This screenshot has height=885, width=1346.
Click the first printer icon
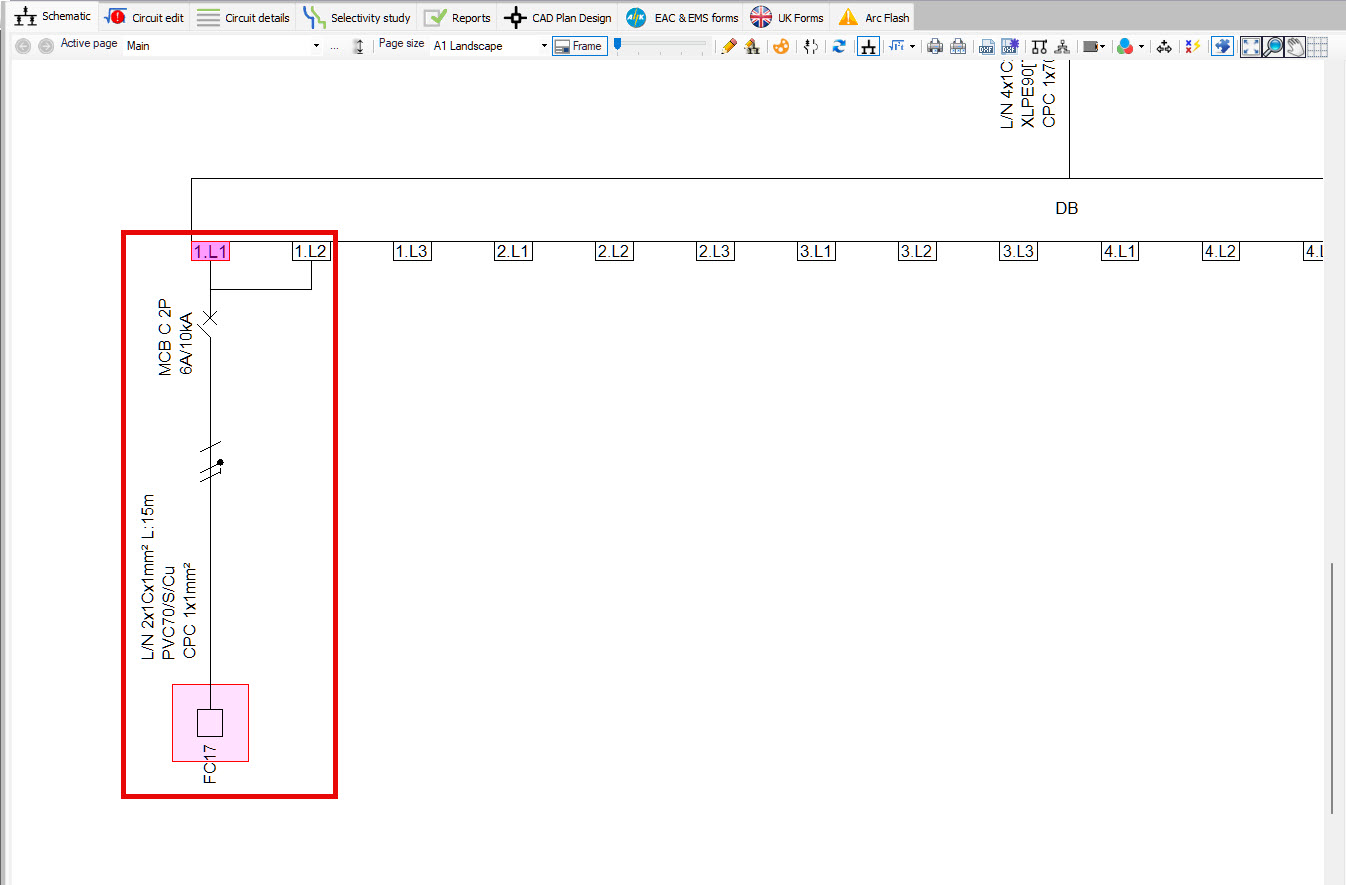pos(935,46)
